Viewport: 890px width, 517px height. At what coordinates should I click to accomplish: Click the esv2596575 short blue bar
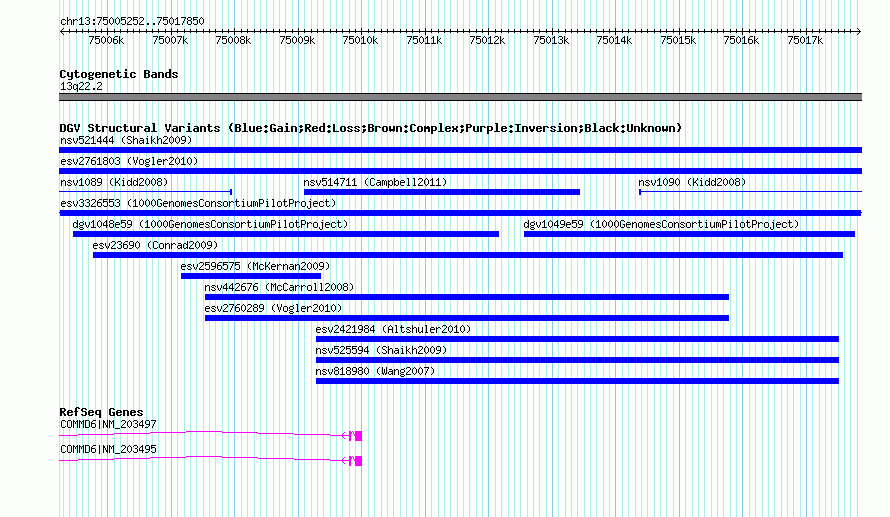pos(251,276)
